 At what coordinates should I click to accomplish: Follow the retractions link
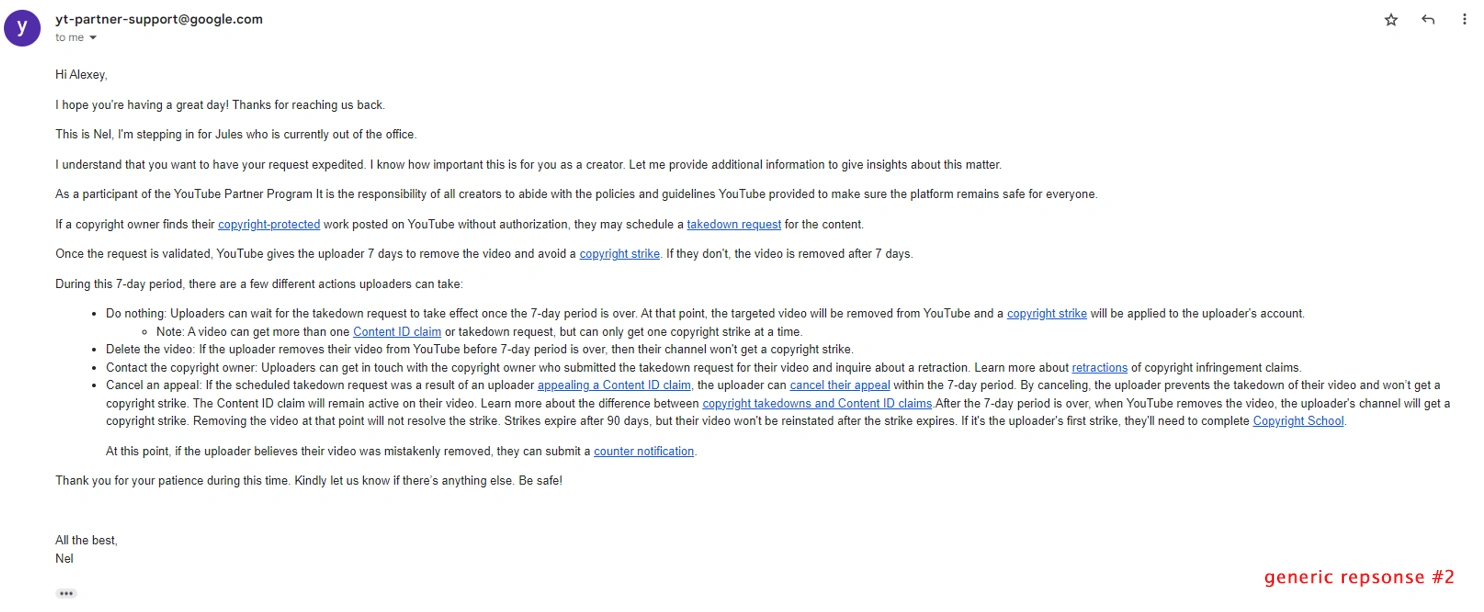[1099, 368]
